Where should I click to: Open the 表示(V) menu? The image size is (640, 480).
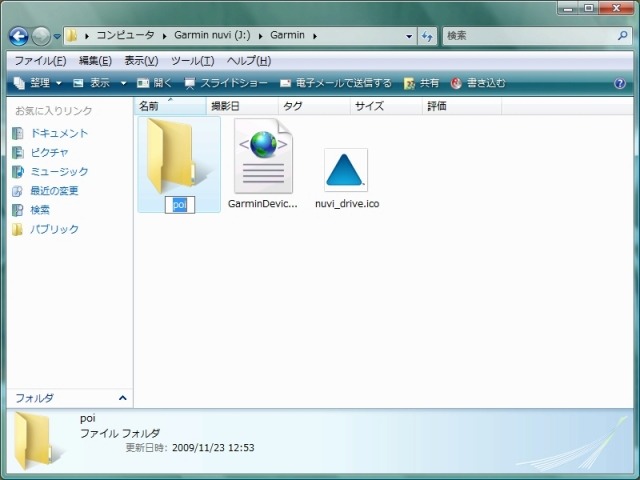(141, 61)
